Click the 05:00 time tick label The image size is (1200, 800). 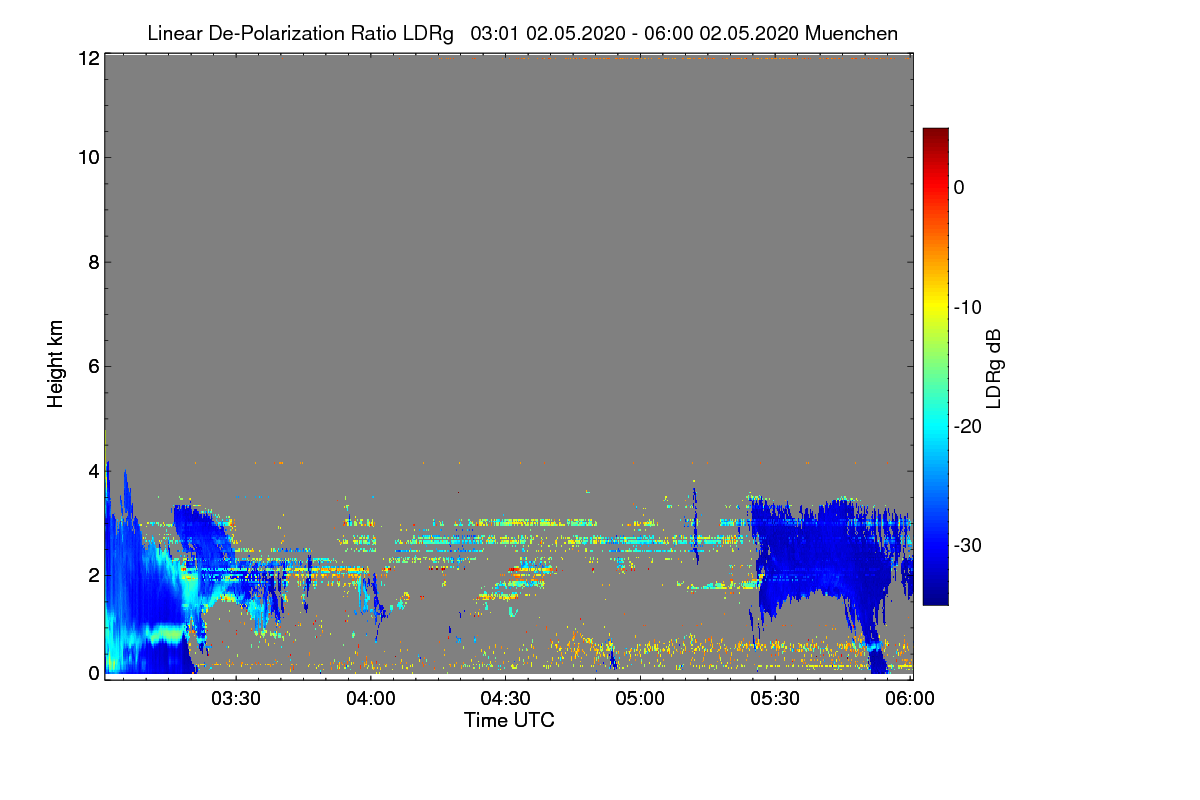pos(640,698)
